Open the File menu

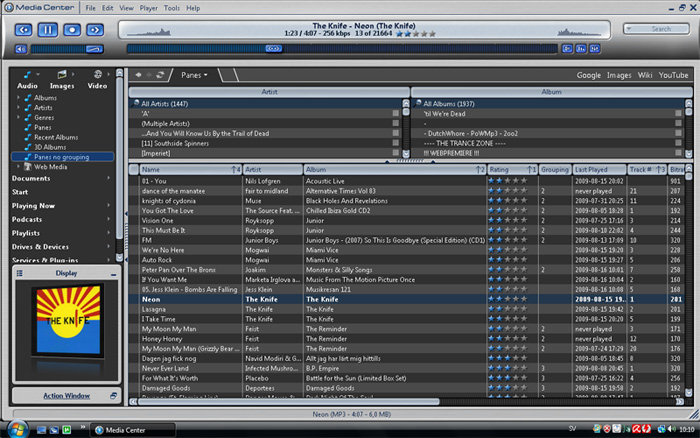[x=90, y=8]
